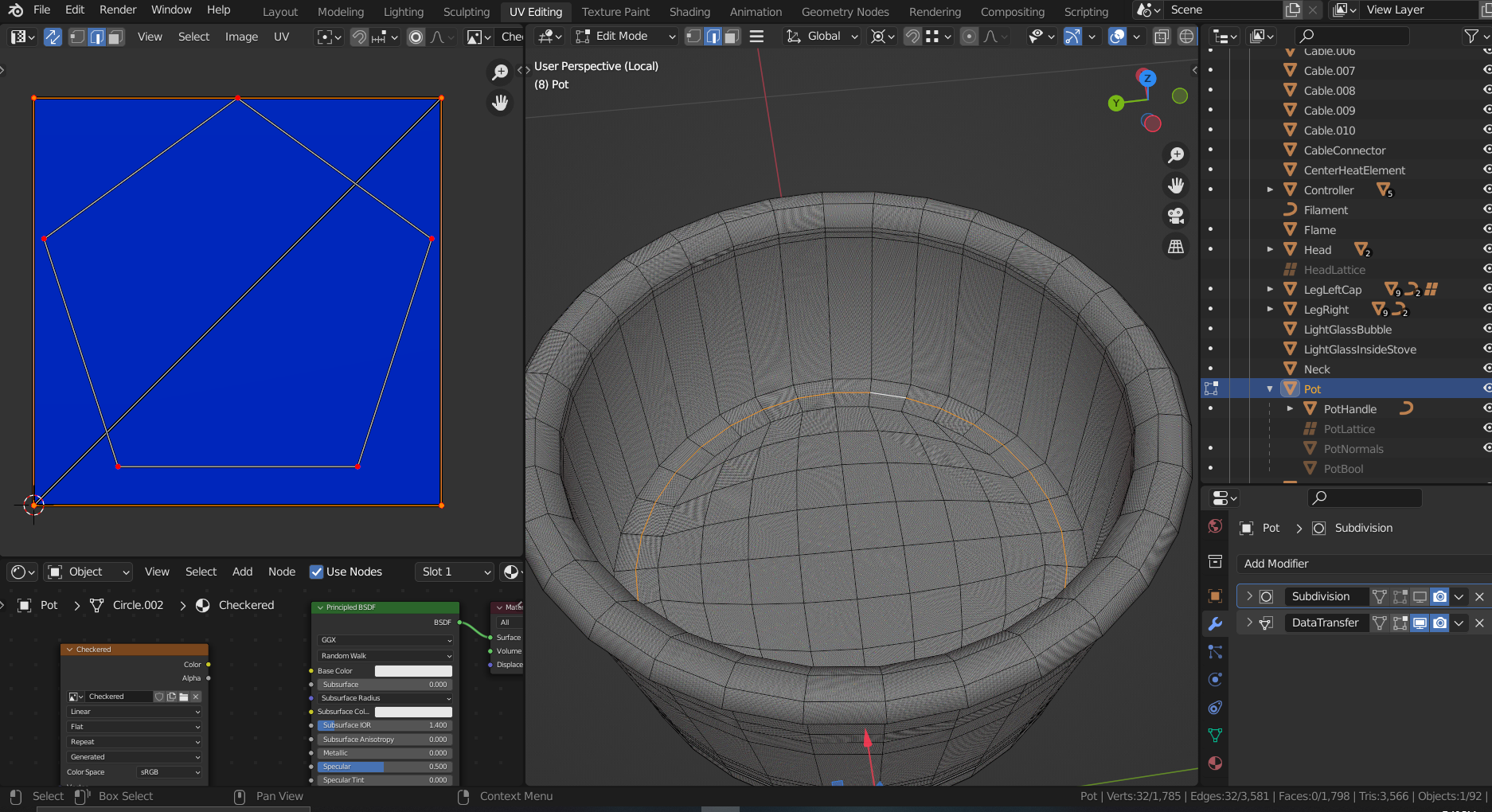Open the Material properties tab icon
1492x812 pixels.
1215,763
